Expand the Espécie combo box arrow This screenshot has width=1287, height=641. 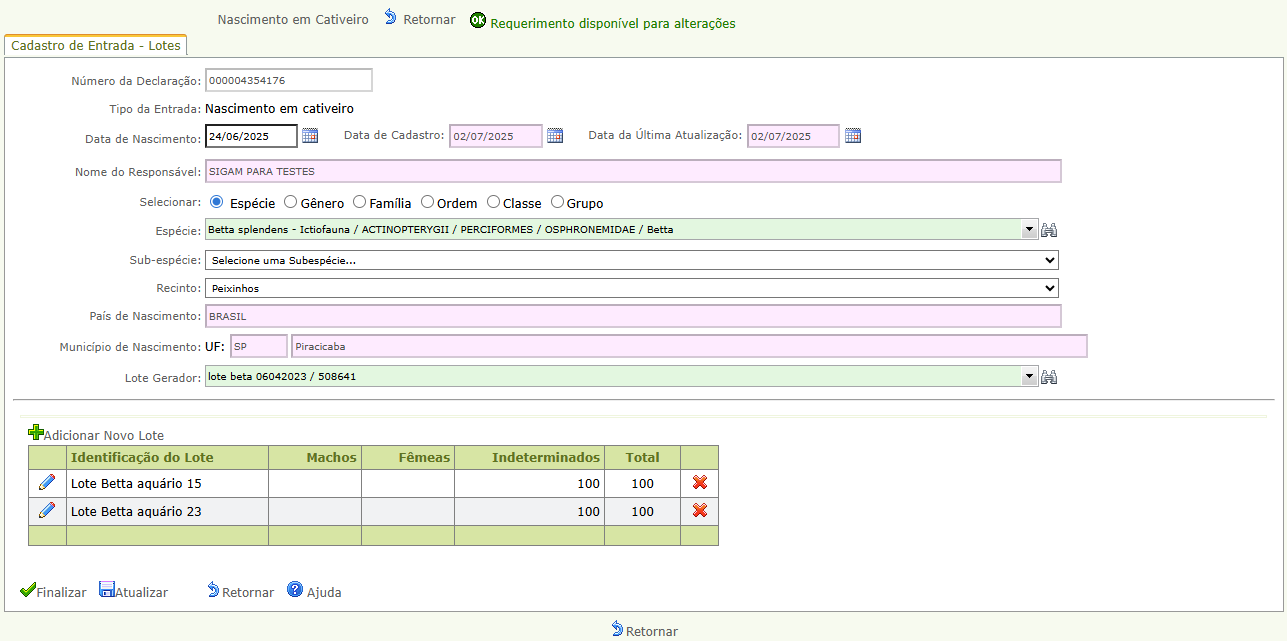tap(1030, 230)
